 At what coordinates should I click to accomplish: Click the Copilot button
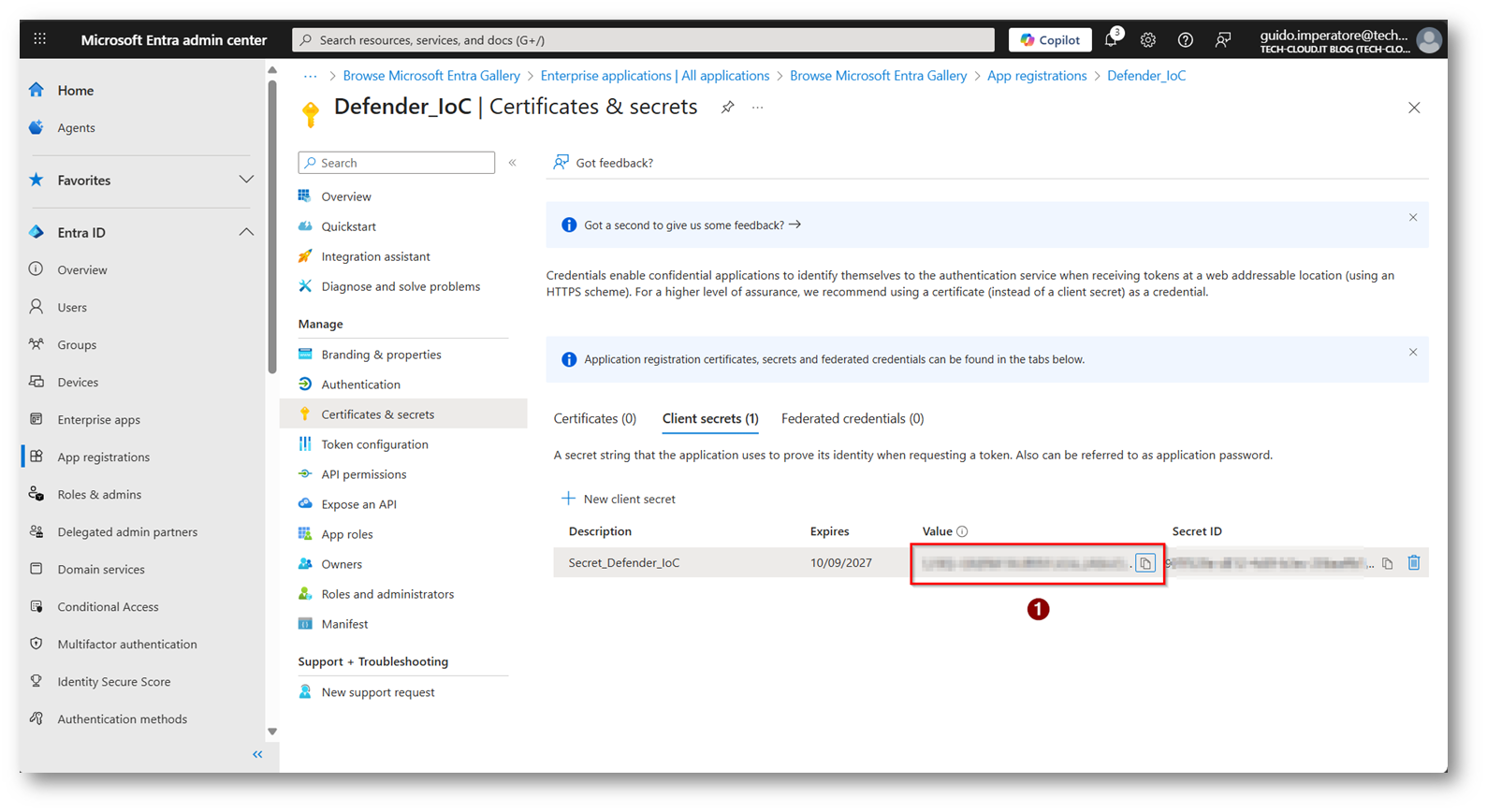coord(1050,39)
